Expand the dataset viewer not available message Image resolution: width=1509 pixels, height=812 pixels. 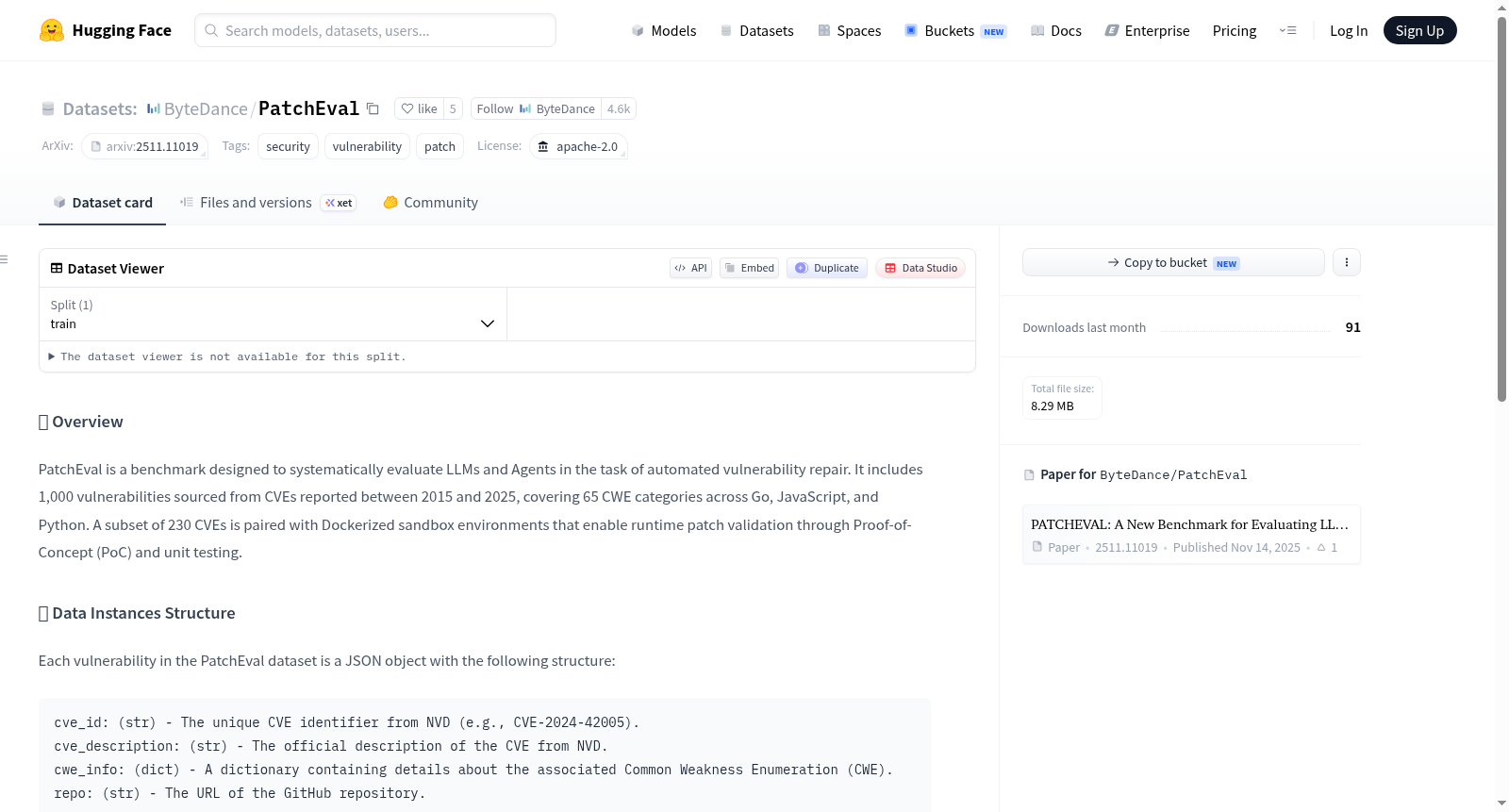click(x=227, y=356)
